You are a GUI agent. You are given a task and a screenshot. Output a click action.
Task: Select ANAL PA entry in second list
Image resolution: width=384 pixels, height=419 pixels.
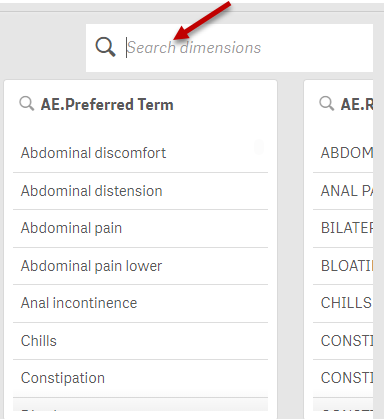pos(343,191)
